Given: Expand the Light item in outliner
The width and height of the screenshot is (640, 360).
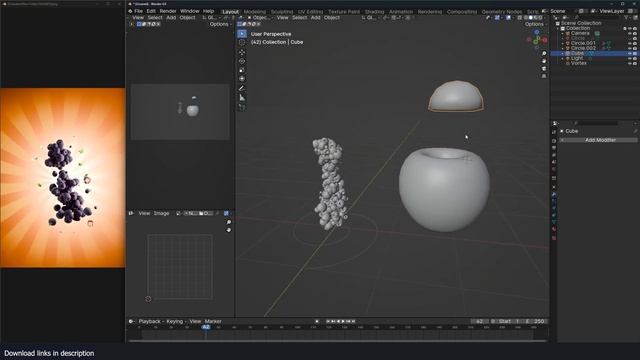Looking at the screenshot, I should pyautogui.click(x=563, y=58).
